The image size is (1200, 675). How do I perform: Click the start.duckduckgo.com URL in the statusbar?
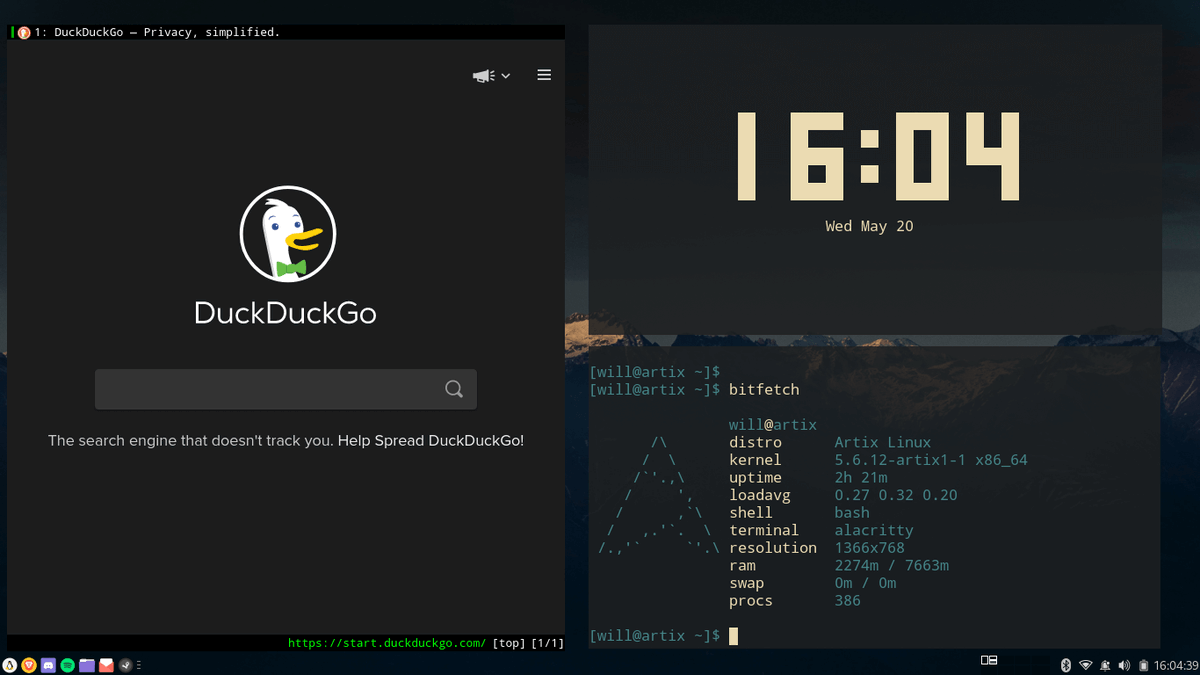pos(387,643)
